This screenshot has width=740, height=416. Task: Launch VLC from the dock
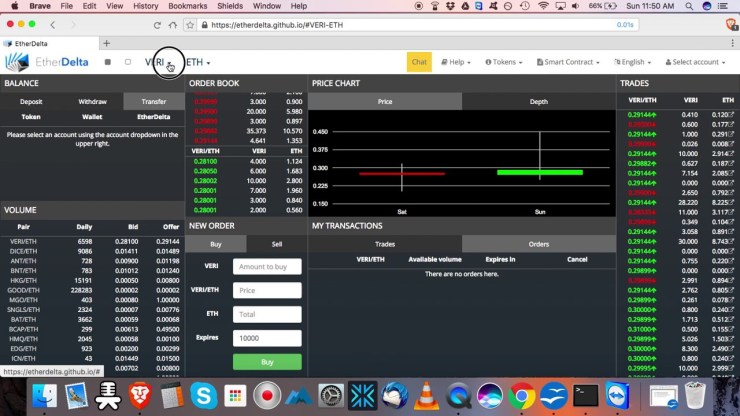pos(426,396)
